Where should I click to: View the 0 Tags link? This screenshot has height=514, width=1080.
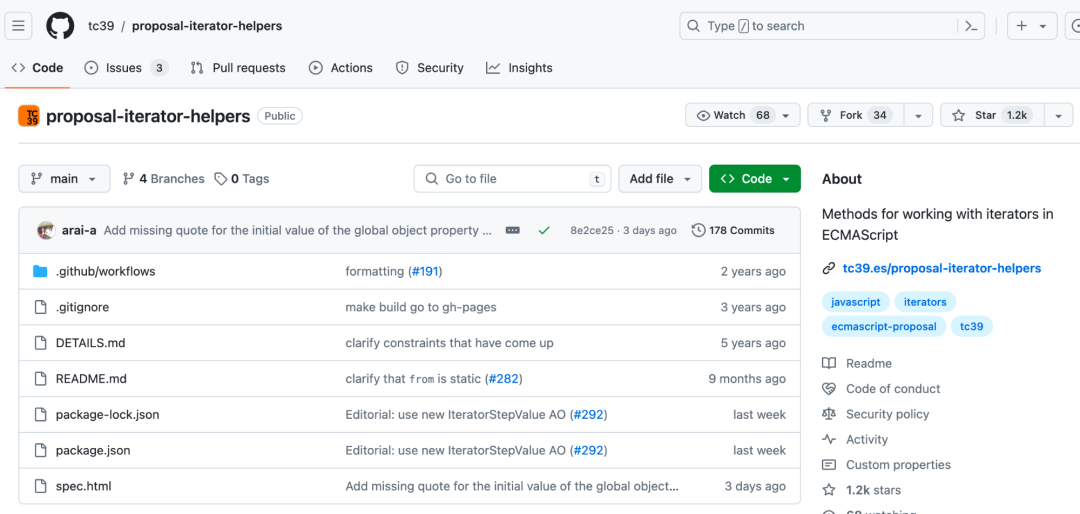coord(242,178)
